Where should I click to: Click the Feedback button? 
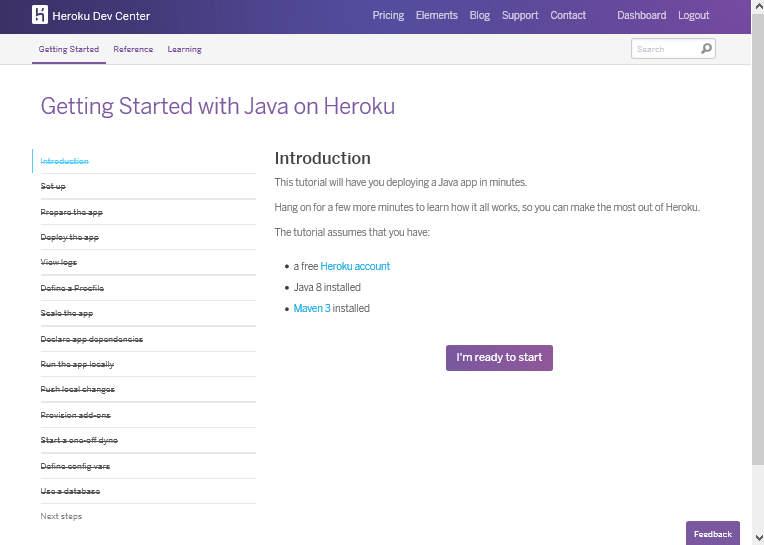point(712,534)
